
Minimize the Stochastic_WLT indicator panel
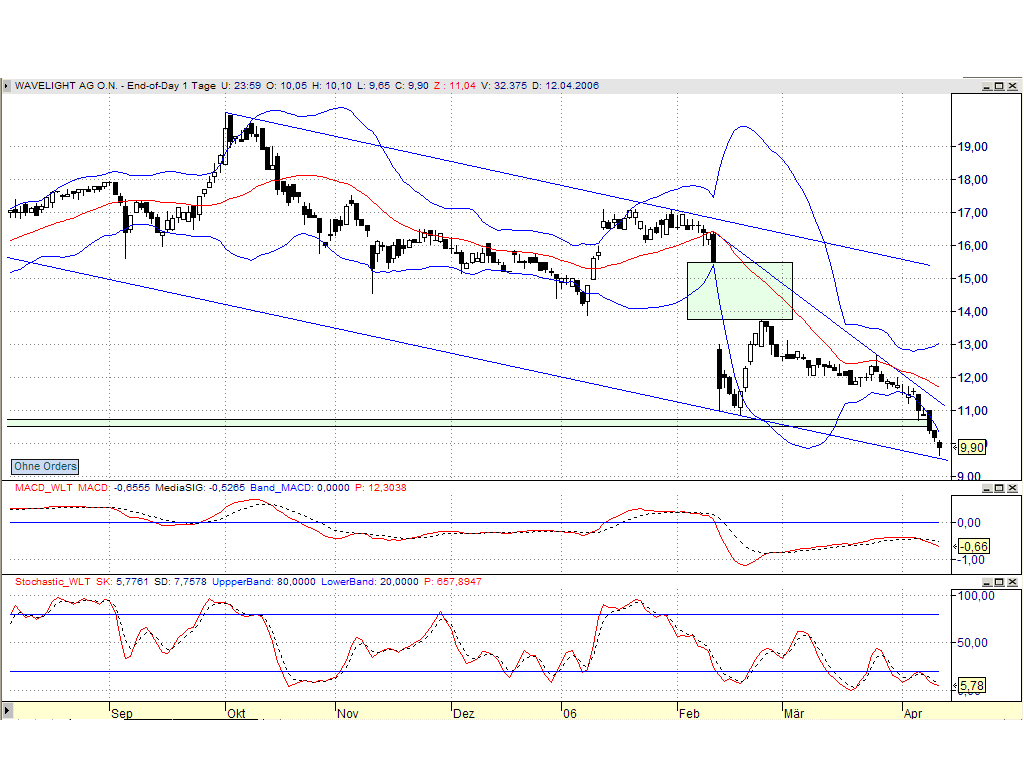pos(987,582)
